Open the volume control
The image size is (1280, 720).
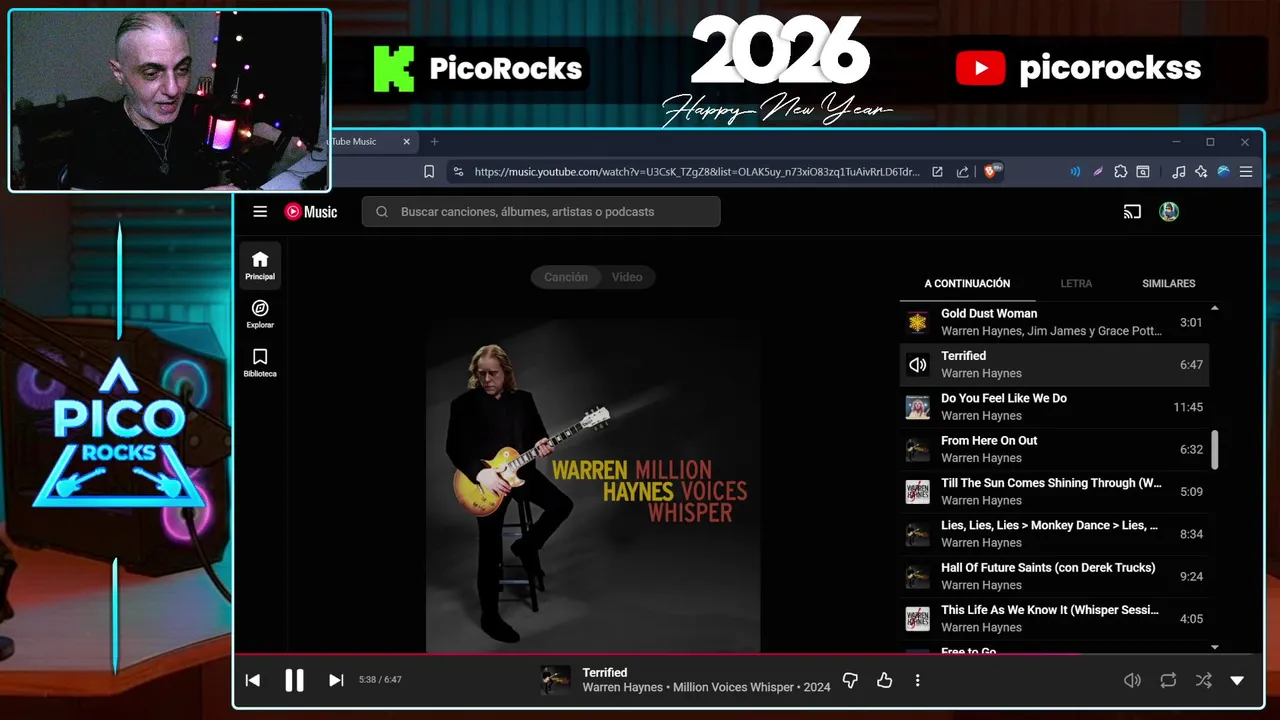tap(1132, 680)
